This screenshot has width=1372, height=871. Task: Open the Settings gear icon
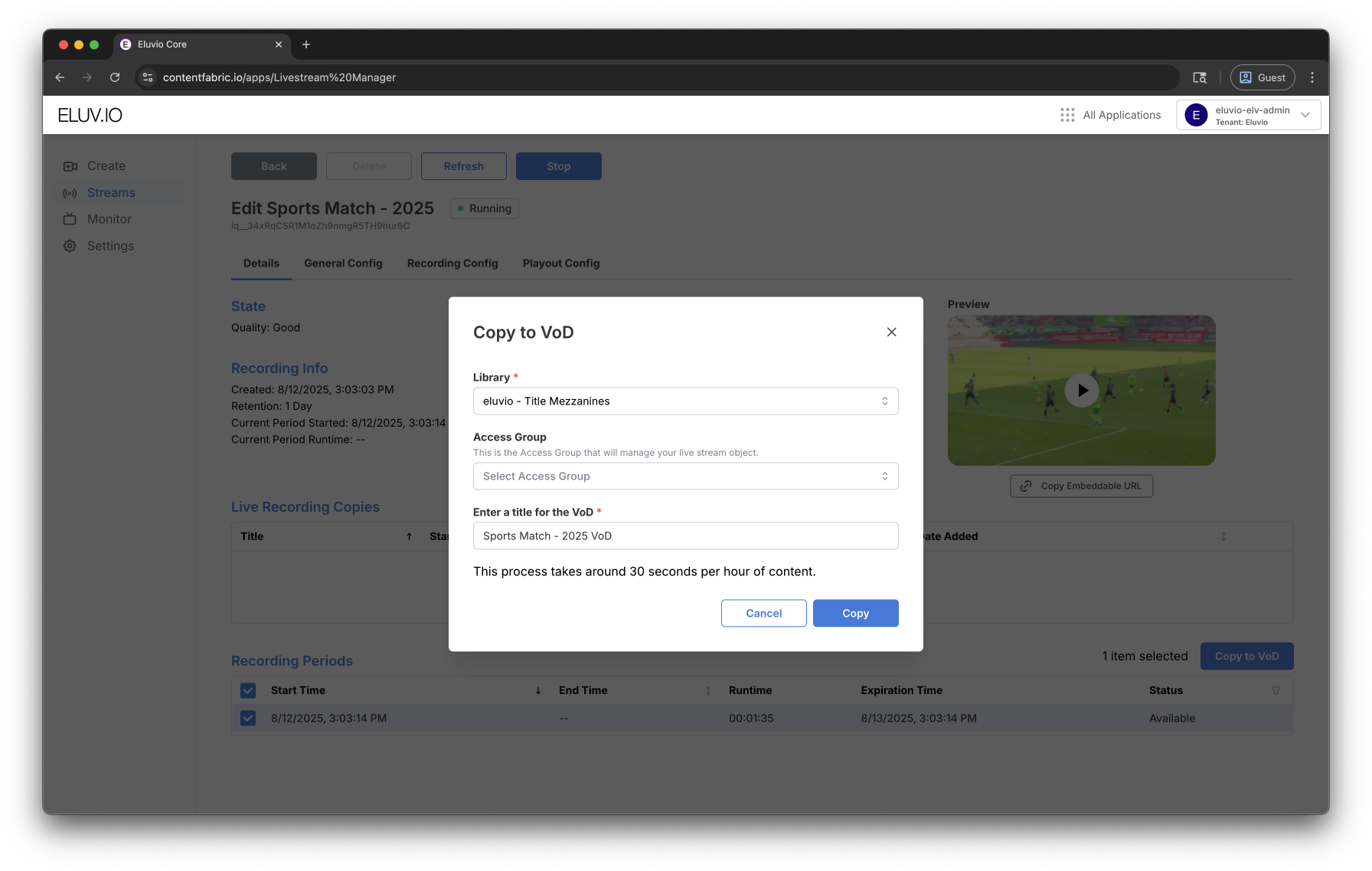[x=70, y=246]
